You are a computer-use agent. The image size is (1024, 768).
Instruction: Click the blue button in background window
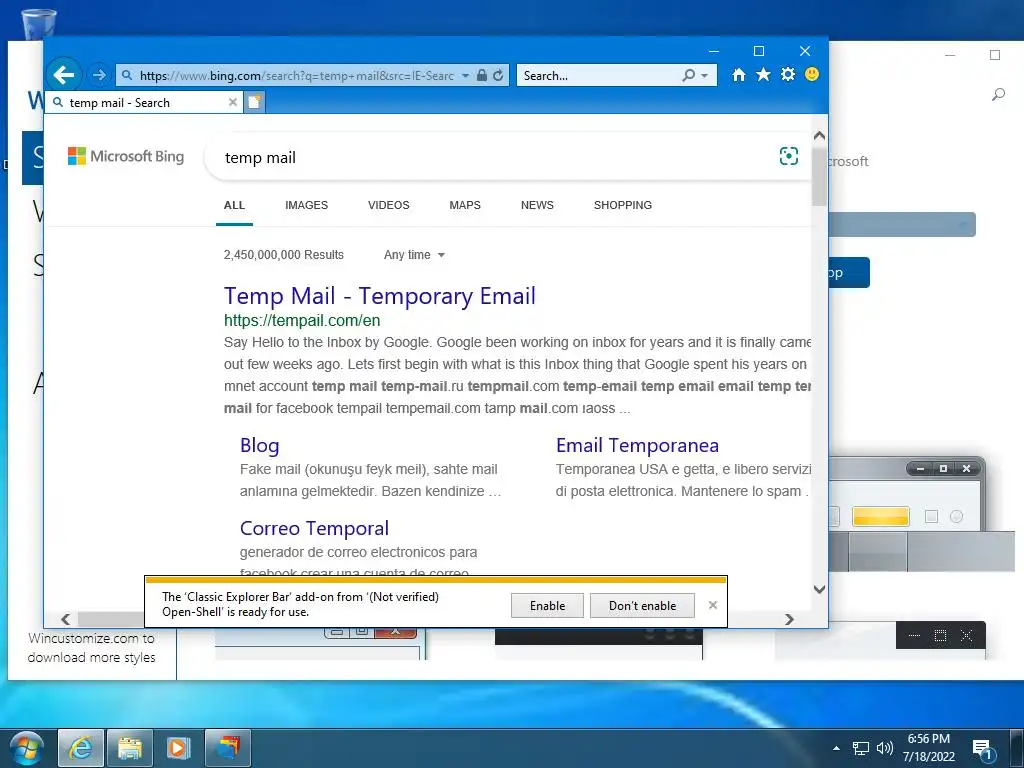849,272
